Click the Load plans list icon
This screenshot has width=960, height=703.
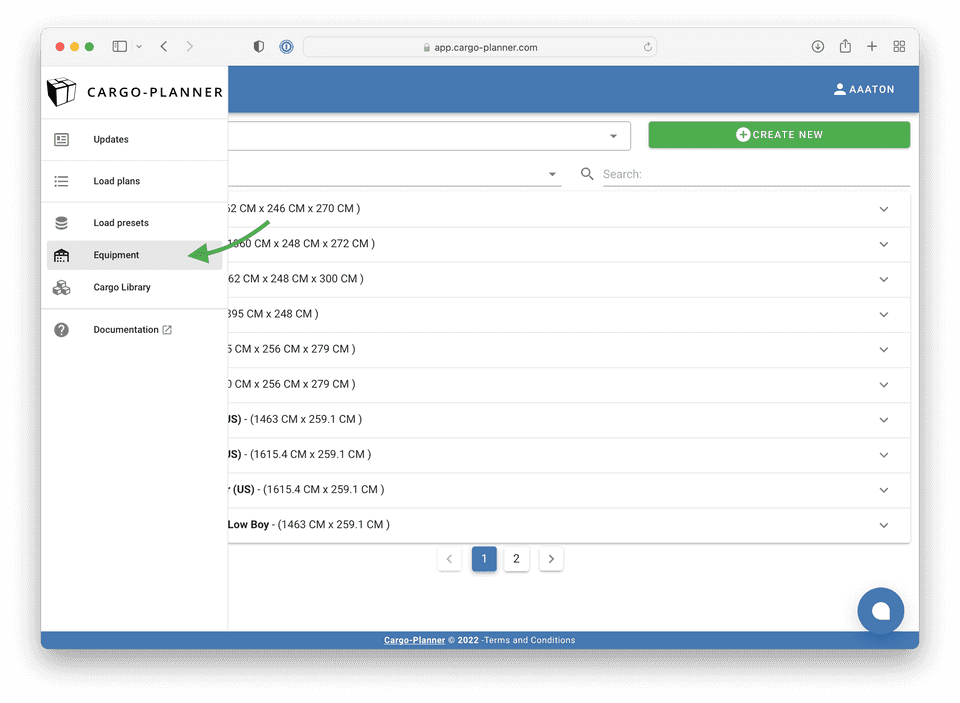(62, 182)
